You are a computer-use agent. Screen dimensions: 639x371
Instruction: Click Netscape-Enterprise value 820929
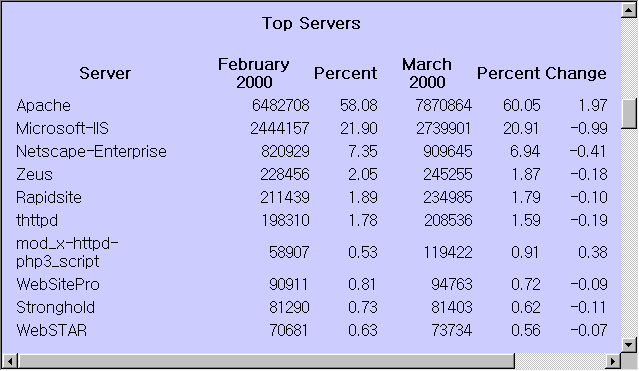point(285,152)
